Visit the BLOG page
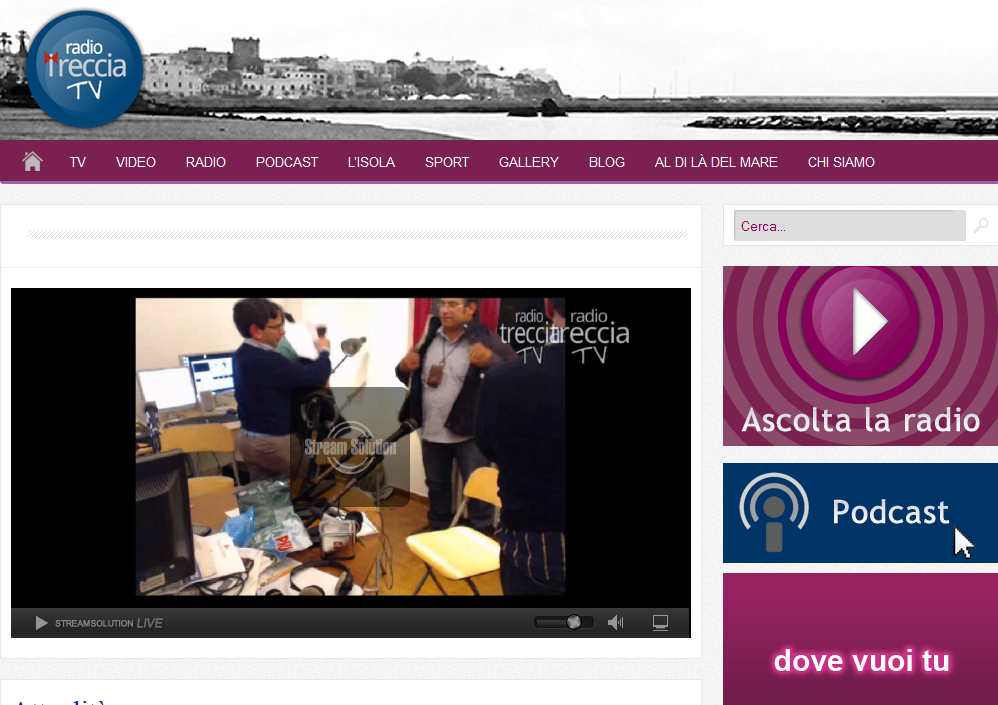 click(607, 162)
